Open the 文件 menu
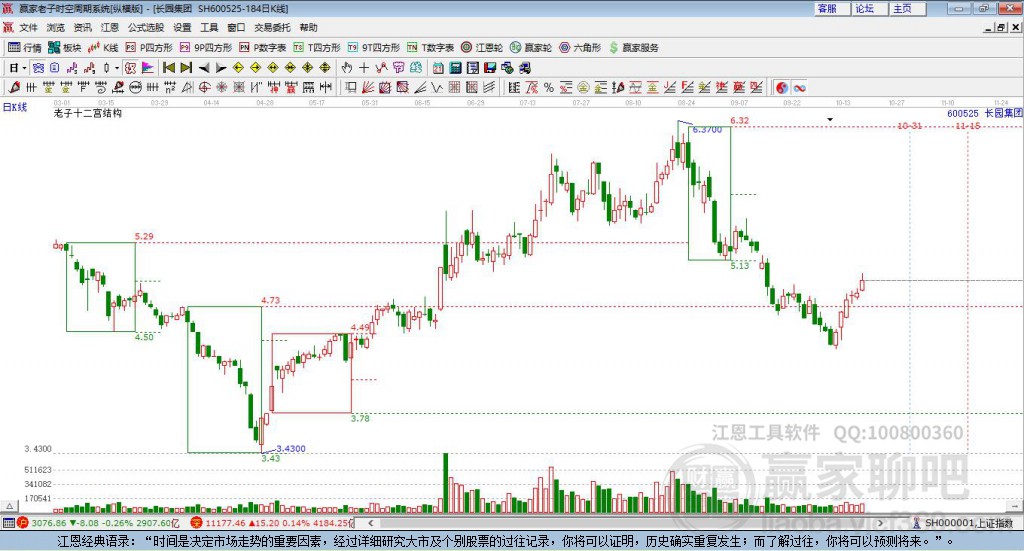This screenshot has height=551, width=1024. pyautogui.click(x=28, y=27)
